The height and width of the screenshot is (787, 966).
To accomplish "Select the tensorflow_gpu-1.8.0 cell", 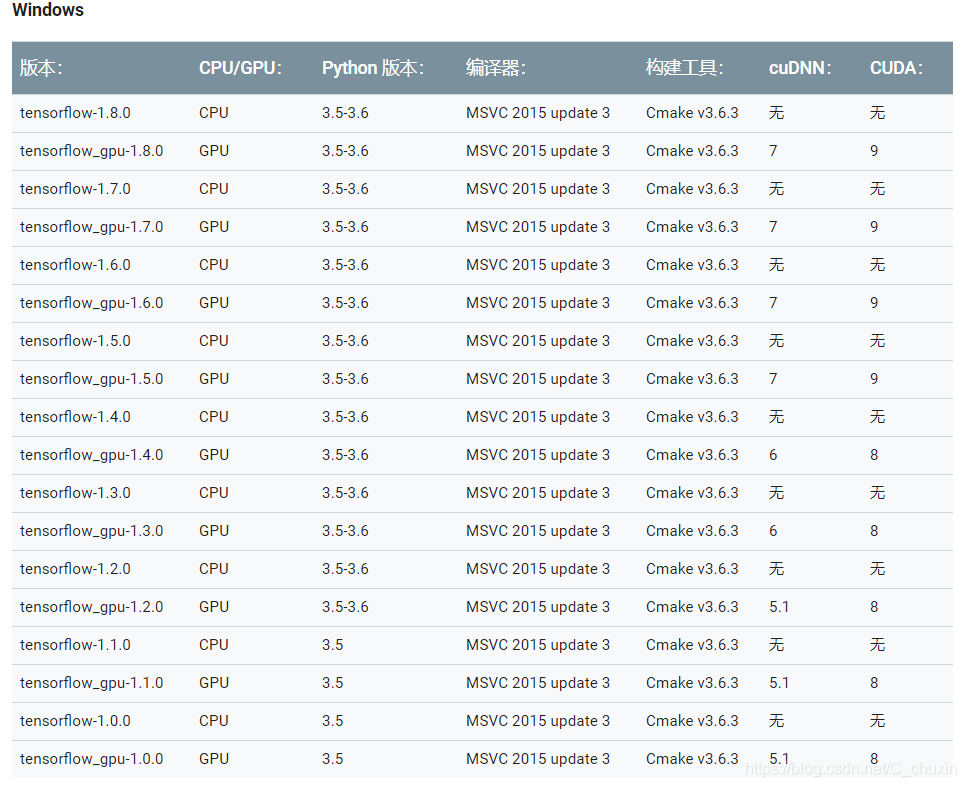I will (91, 151).
